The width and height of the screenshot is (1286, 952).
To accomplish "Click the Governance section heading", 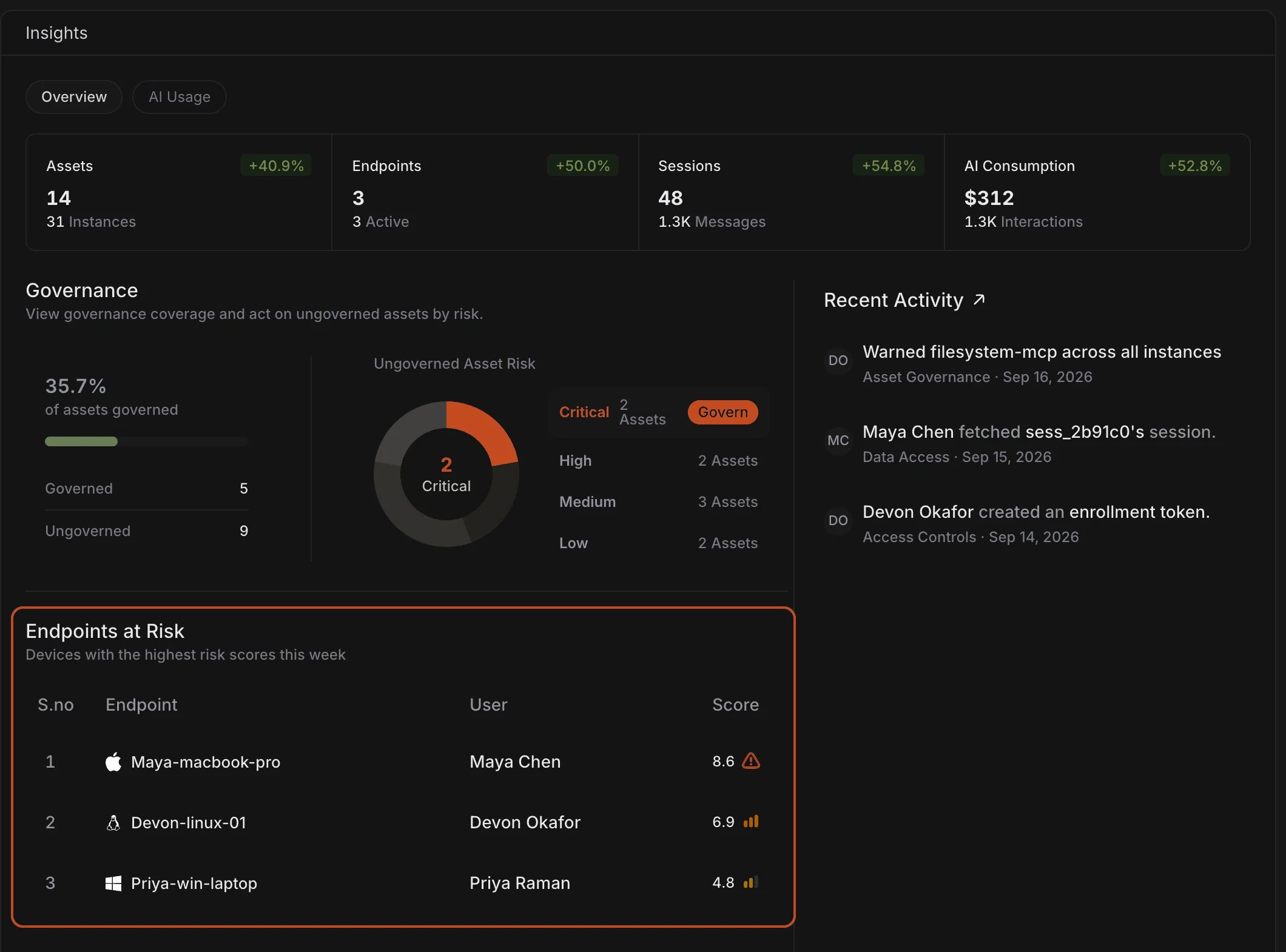I will click(x=82, y=290).
